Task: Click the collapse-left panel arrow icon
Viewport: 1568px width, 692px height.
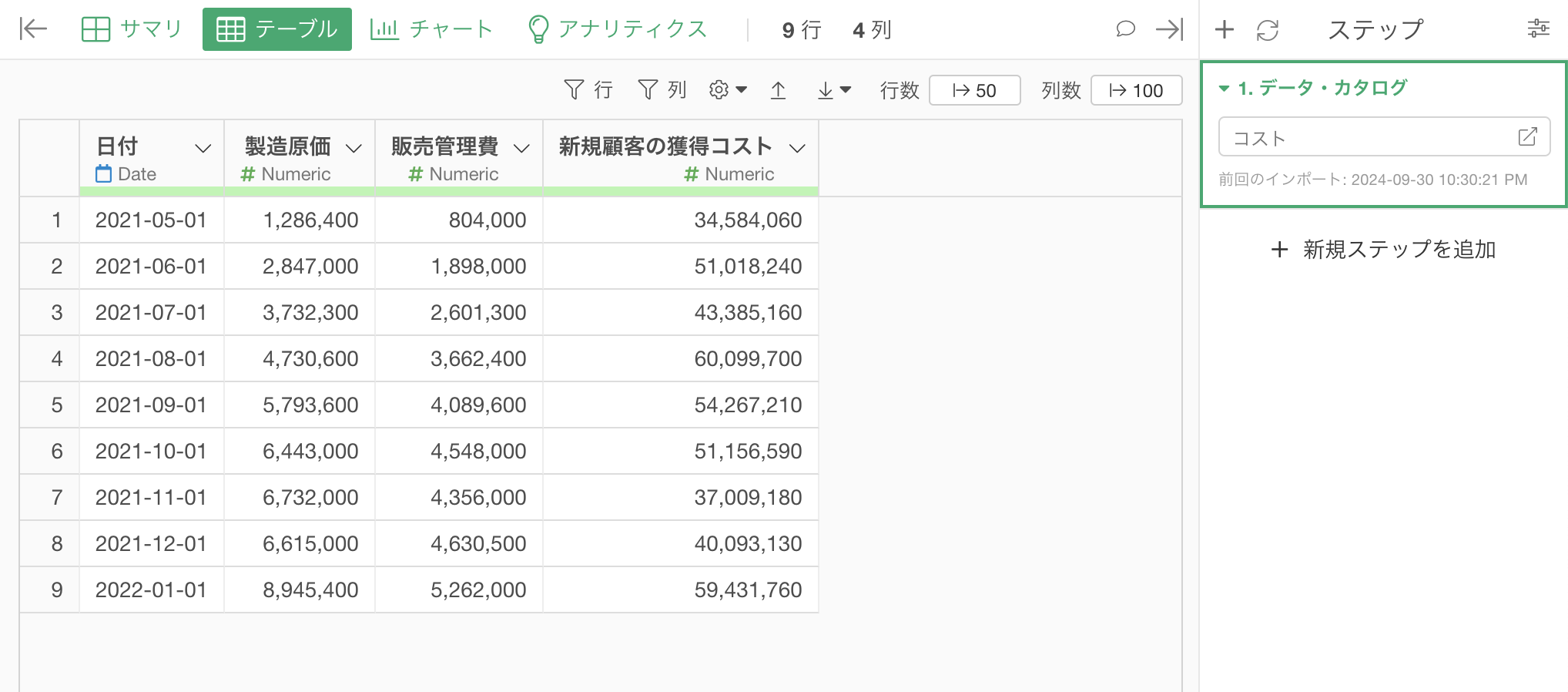Action: pos(33,29)
